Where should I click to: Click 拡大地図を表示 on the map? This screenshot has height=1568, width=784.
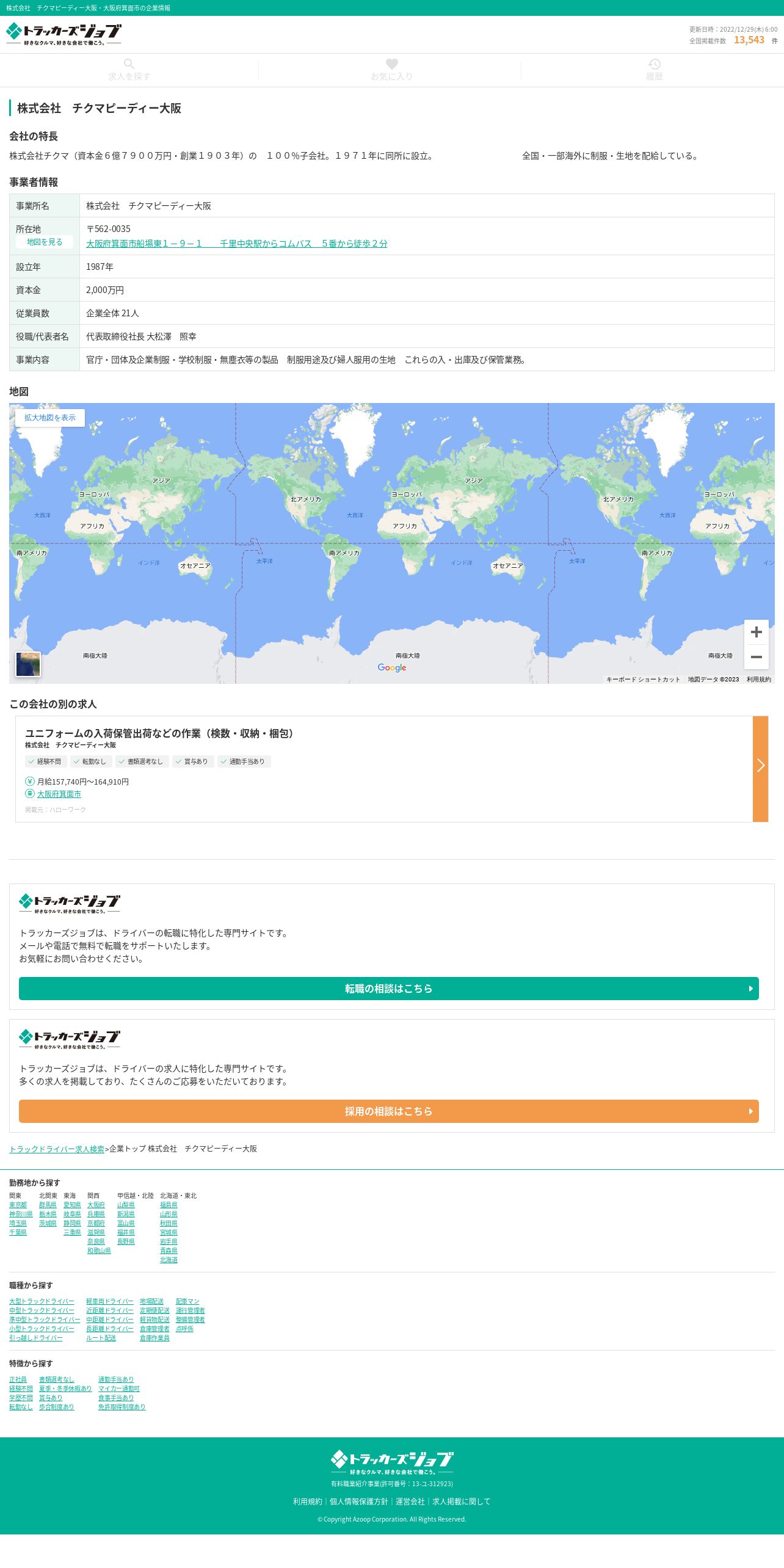pos(50,418)
